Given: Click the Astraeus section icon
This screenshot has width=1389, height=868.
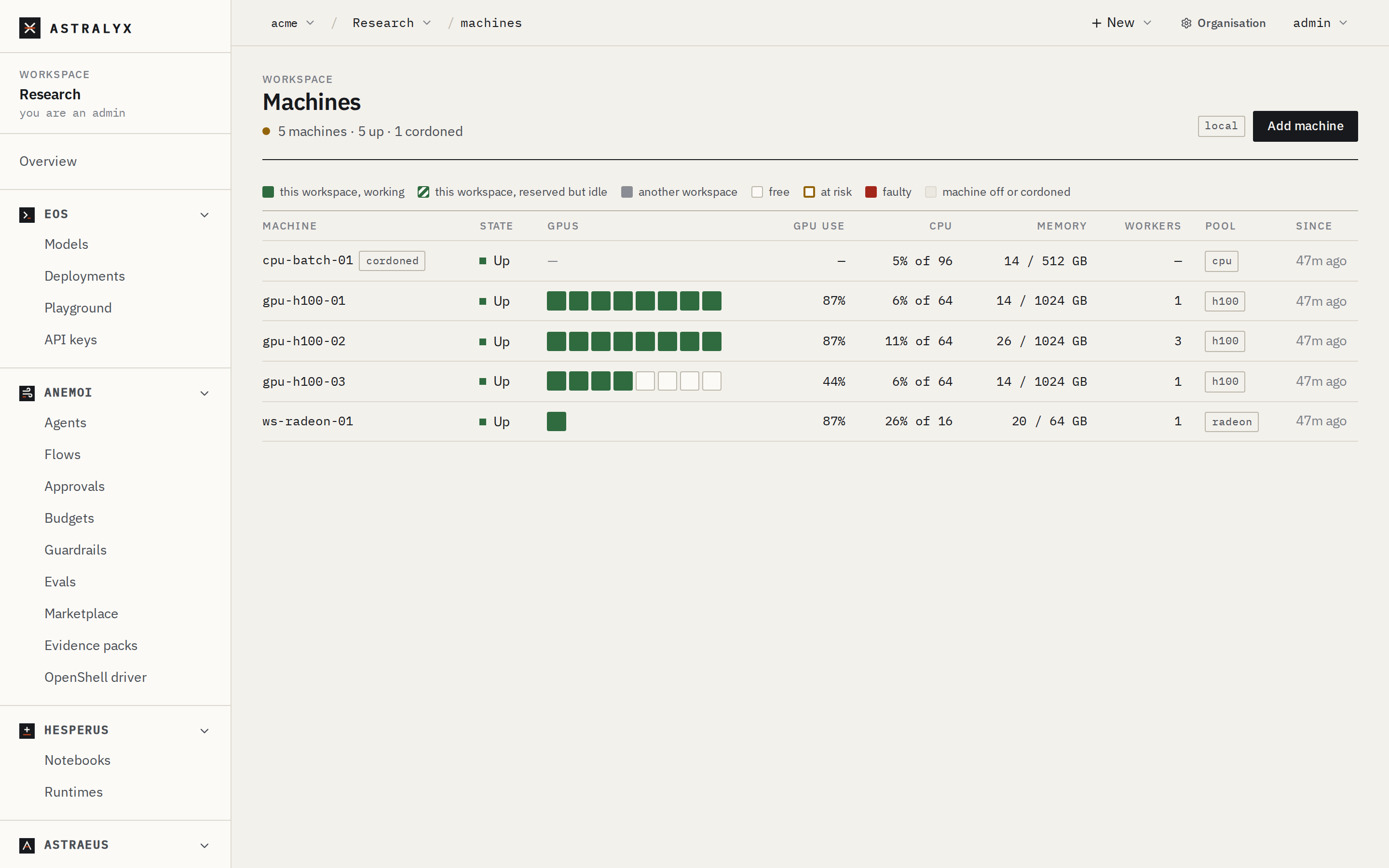Looking at the screenshot, I should tap(27, 846).
